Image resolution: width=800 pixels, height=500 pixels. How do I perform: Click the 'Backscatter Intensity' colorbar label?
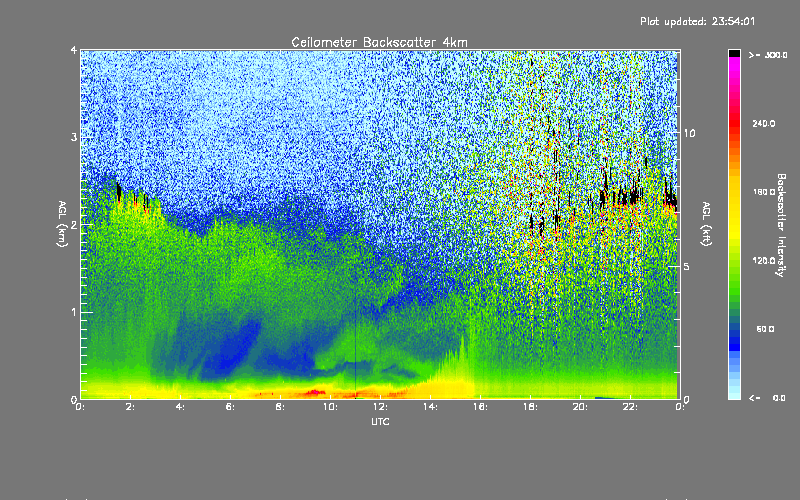click(x=781, y=225)
